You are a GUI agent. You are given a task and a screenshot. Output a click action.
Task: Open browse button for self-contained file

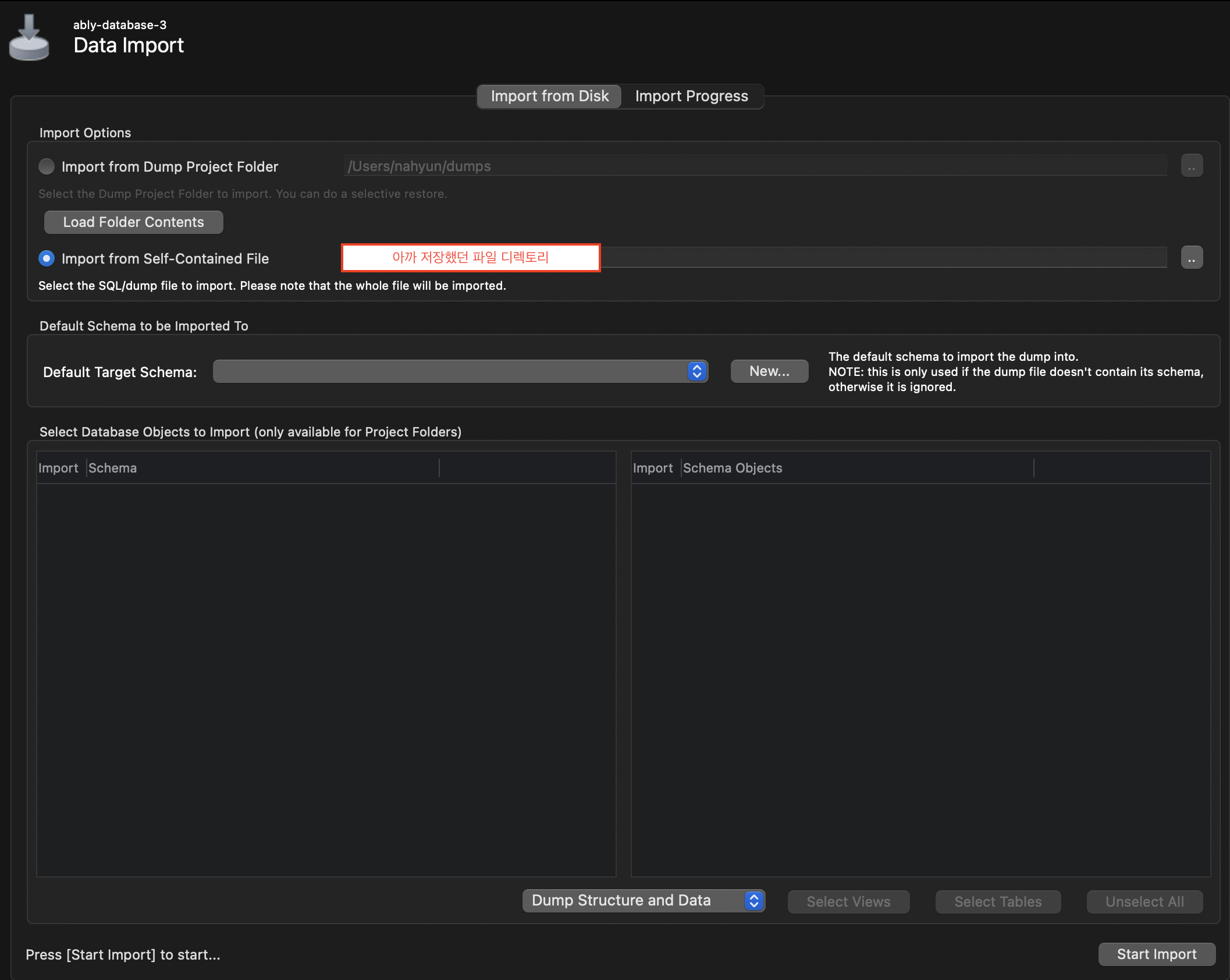point(1191,258)
